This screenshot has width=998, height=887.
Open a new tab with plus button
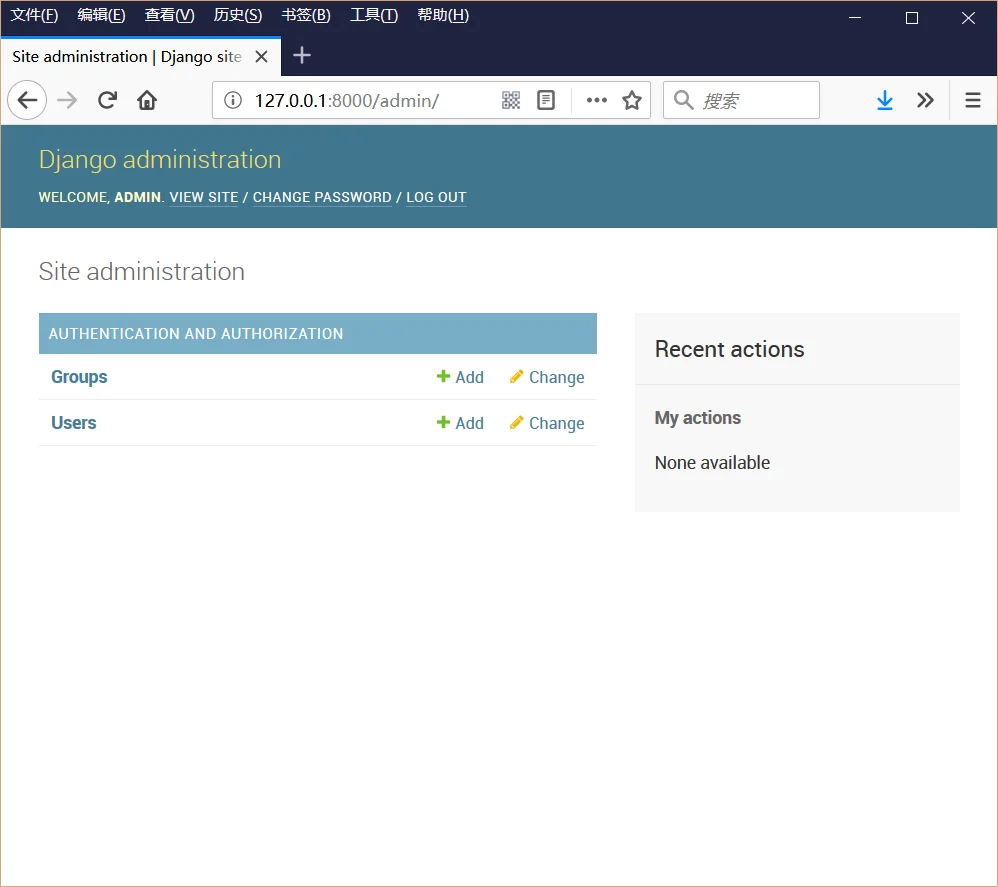tap(302, 55)
